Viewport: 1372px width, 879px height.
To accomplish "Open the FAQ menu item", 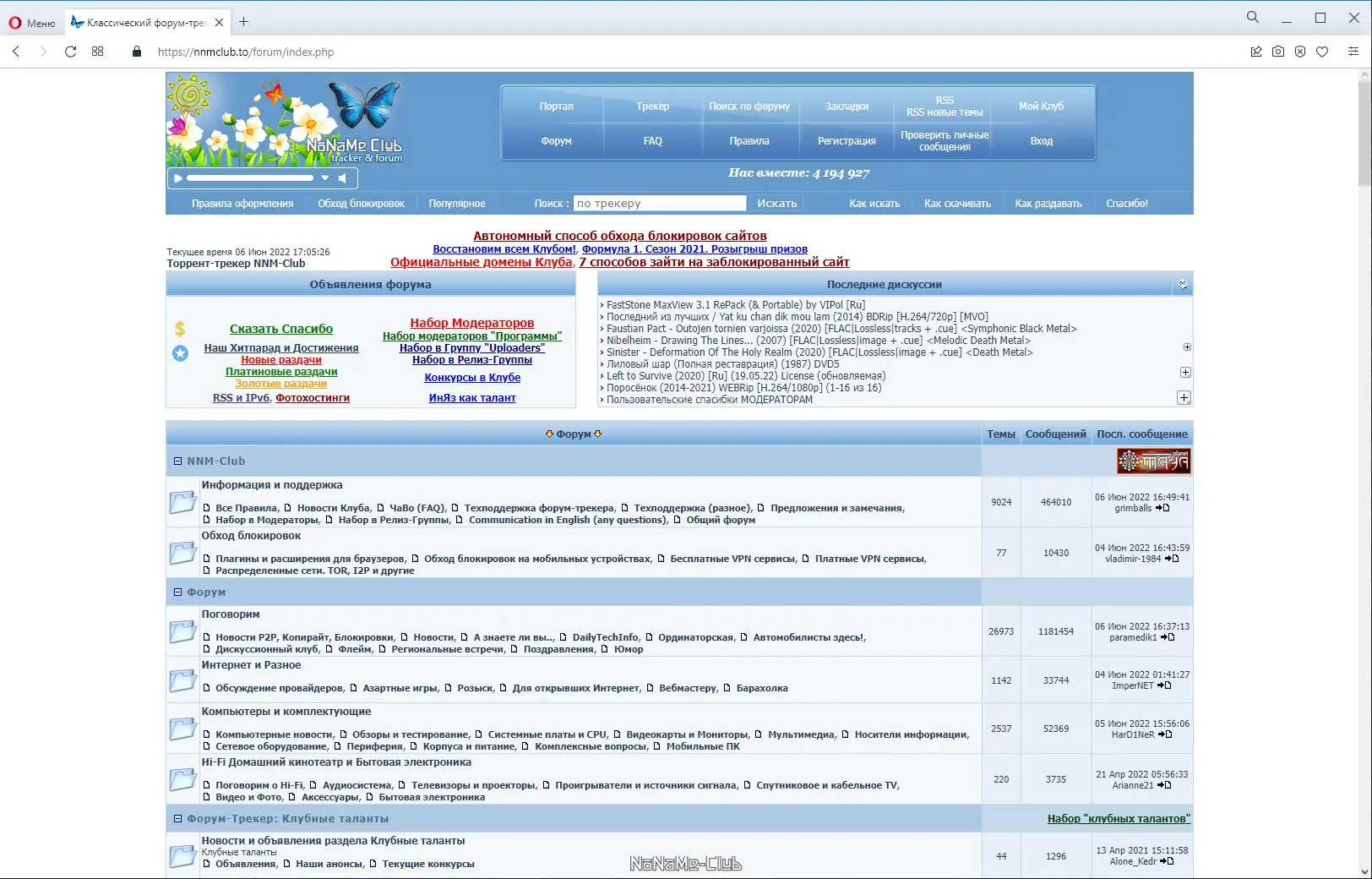I will coord(652,141).
